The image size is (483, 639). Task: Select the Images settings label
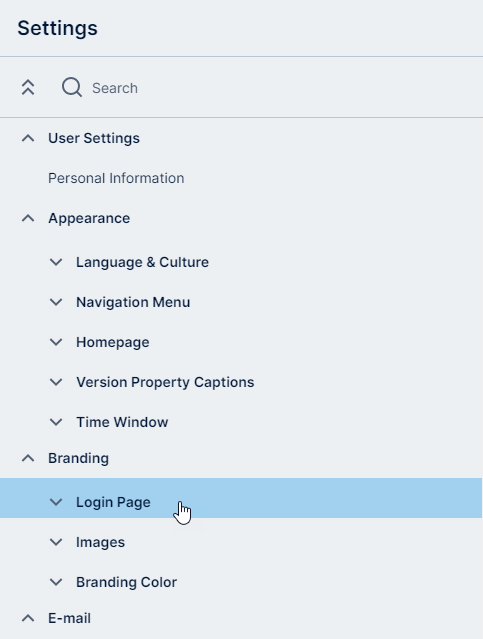[100, 542]
